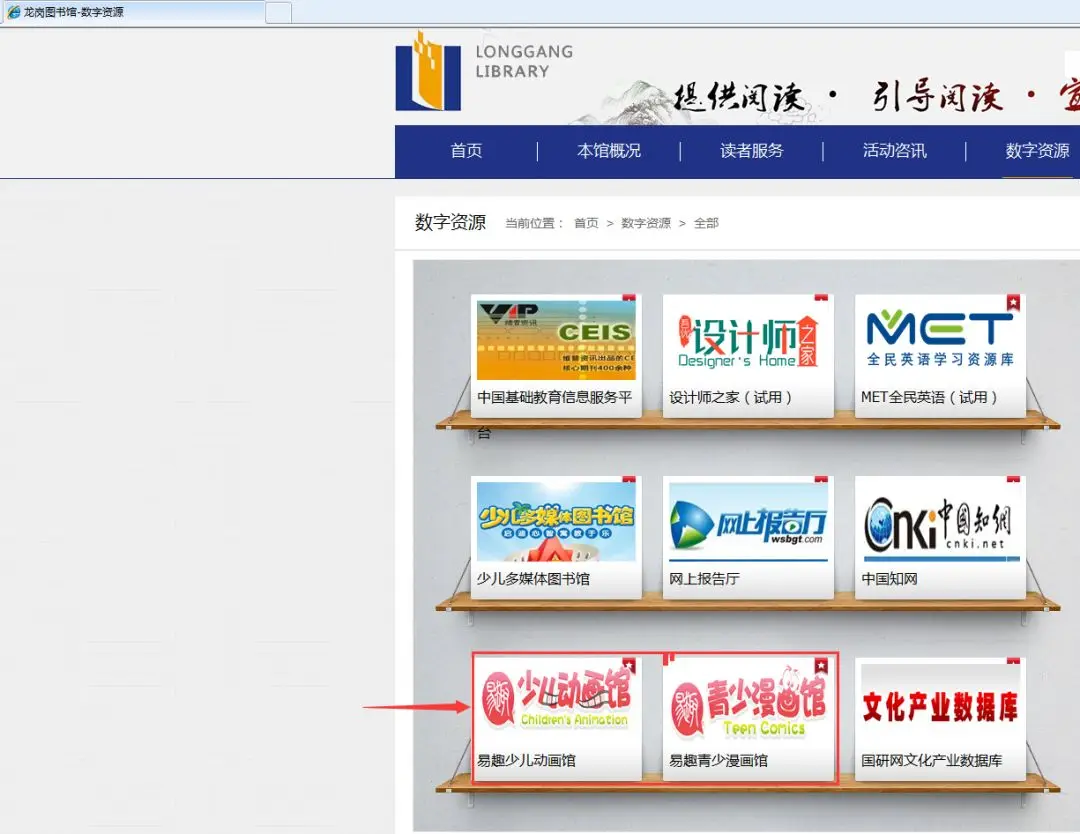Click 设计师之家（试用）title text

click(x=730, y=397)
